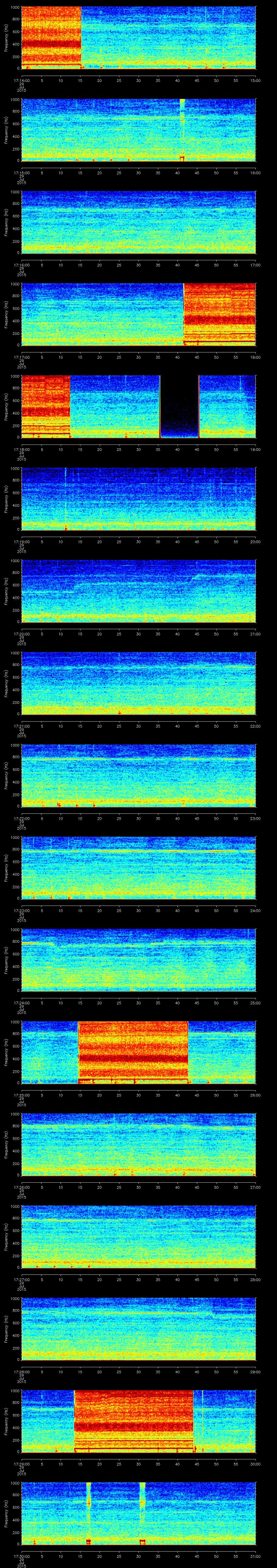The width and height of the screenshot is (277, 1568).
Task: Open the 17:26:00 spectrogram panel
Action: click(138, 1144)
